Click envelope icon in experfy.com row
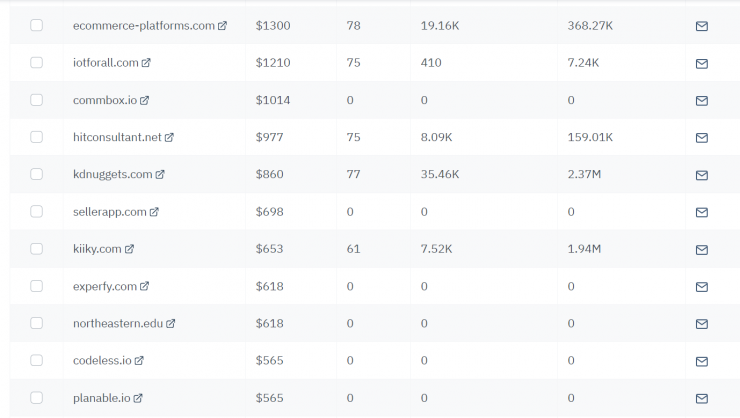The width and height of the screenshot is (740, 418). (701, 287)
